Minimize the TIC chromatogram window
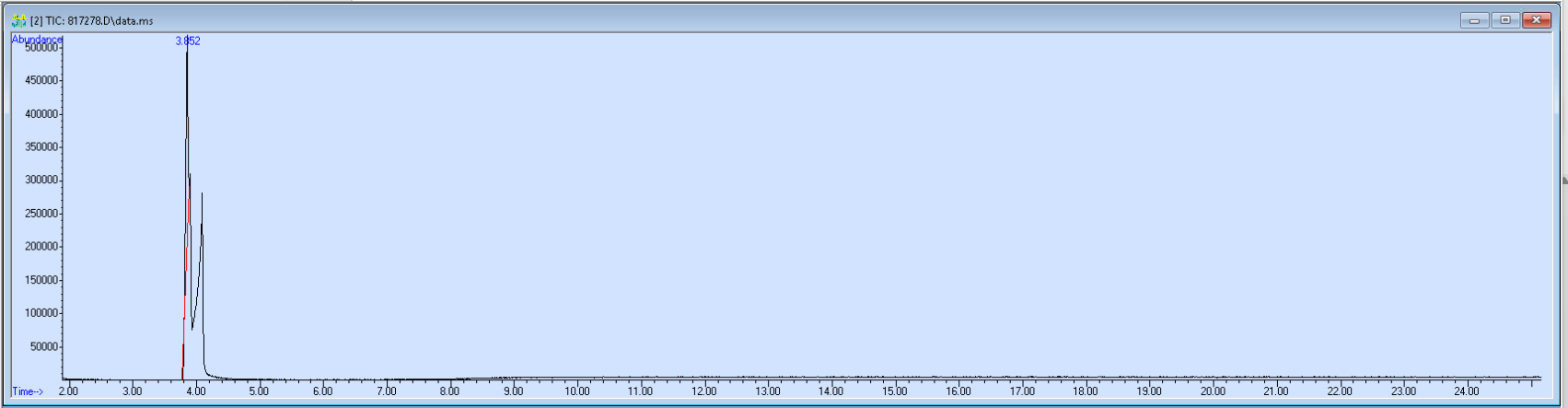Screen dimensions: 1568x408 coord(1474,20)
